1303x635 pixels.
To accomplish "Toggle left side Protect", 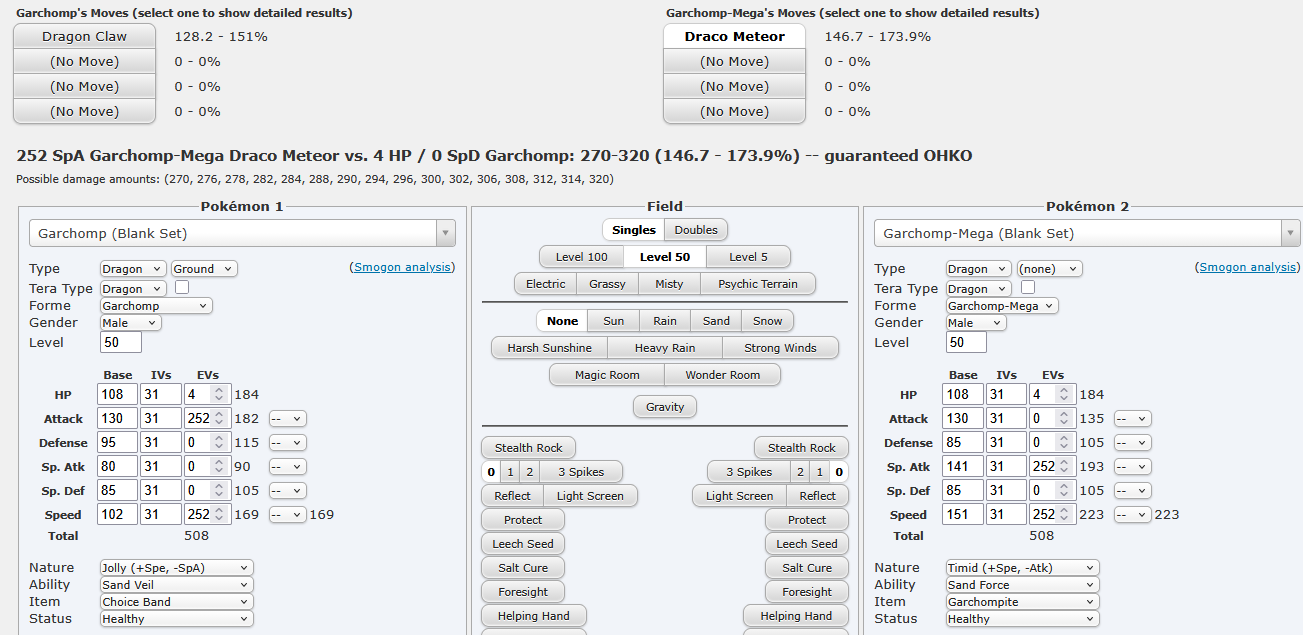I will [x=523, y=520].
